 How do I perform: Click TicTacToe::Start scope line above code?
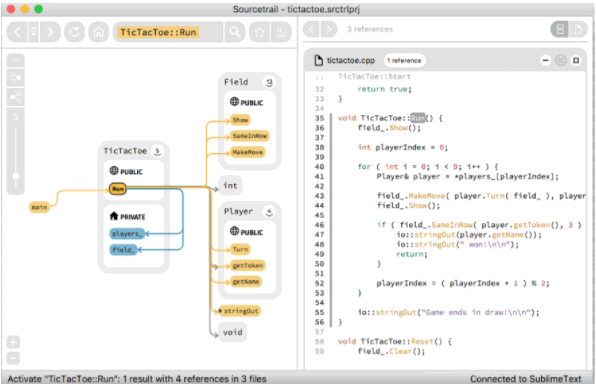(x=374, y=77)
